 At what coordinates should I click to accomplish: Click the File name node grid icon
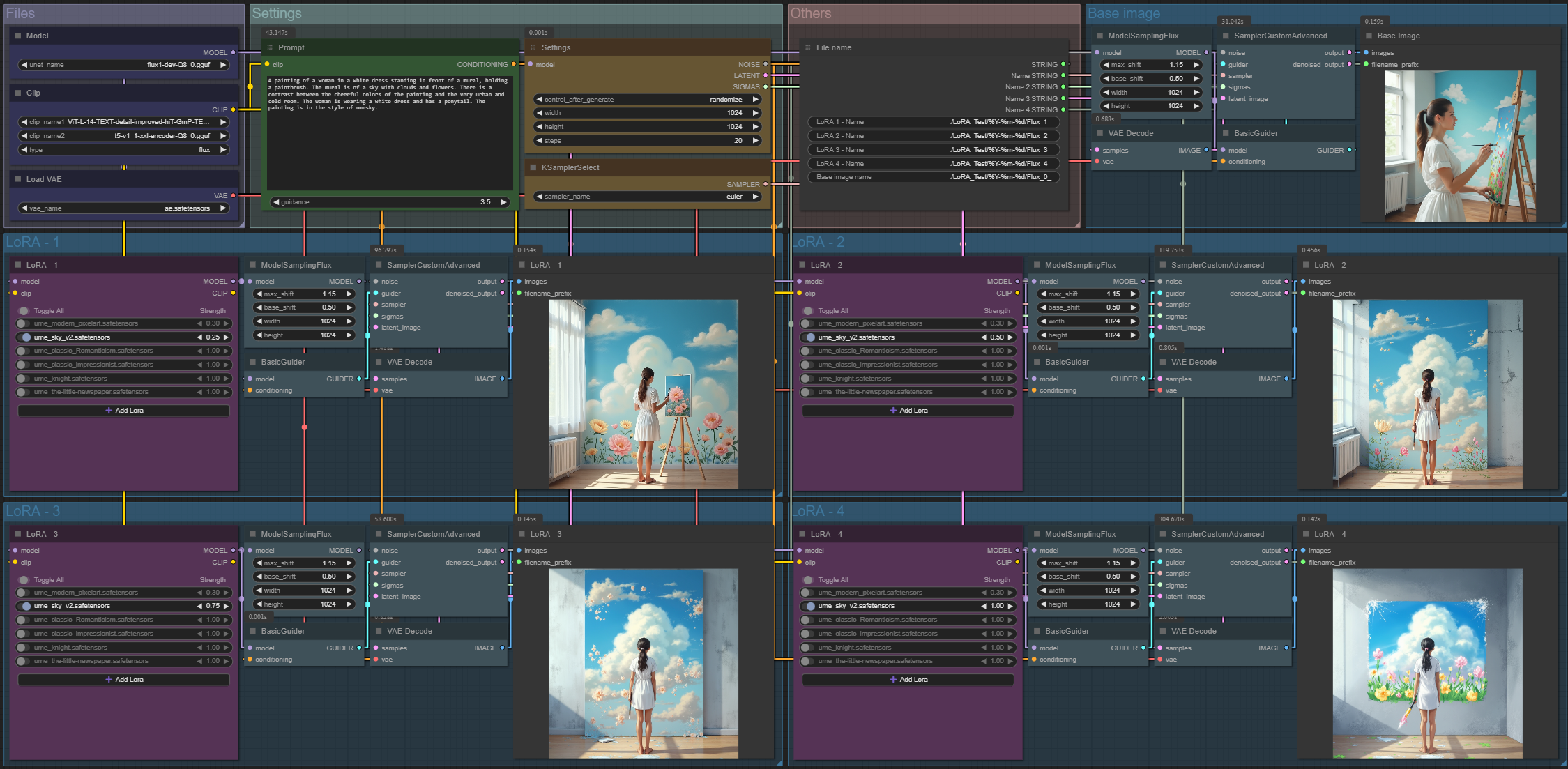(x=808, y=47)
